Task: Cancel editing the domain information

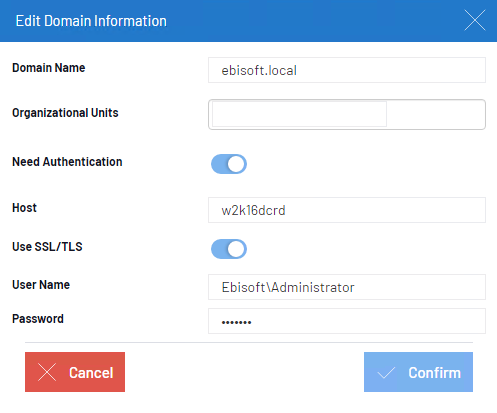Action: 75,372
